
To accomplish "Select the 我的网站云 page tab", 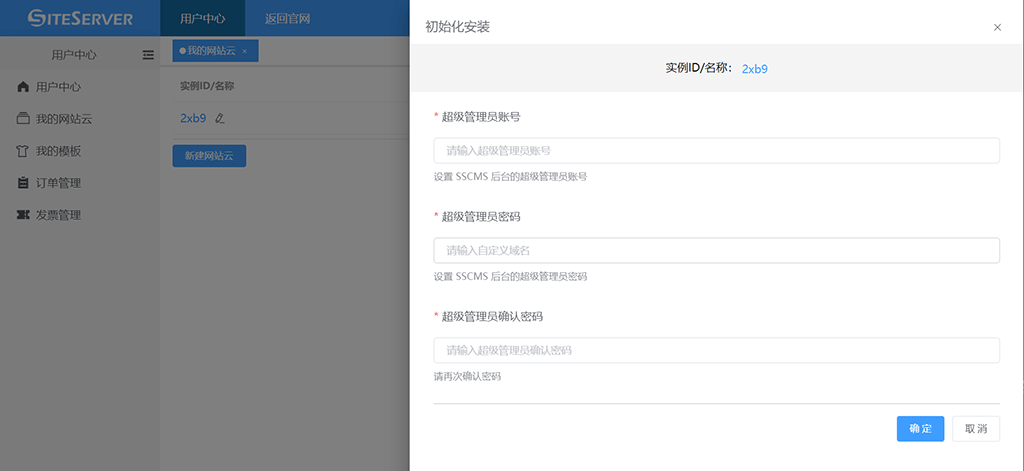I will 209,51.
